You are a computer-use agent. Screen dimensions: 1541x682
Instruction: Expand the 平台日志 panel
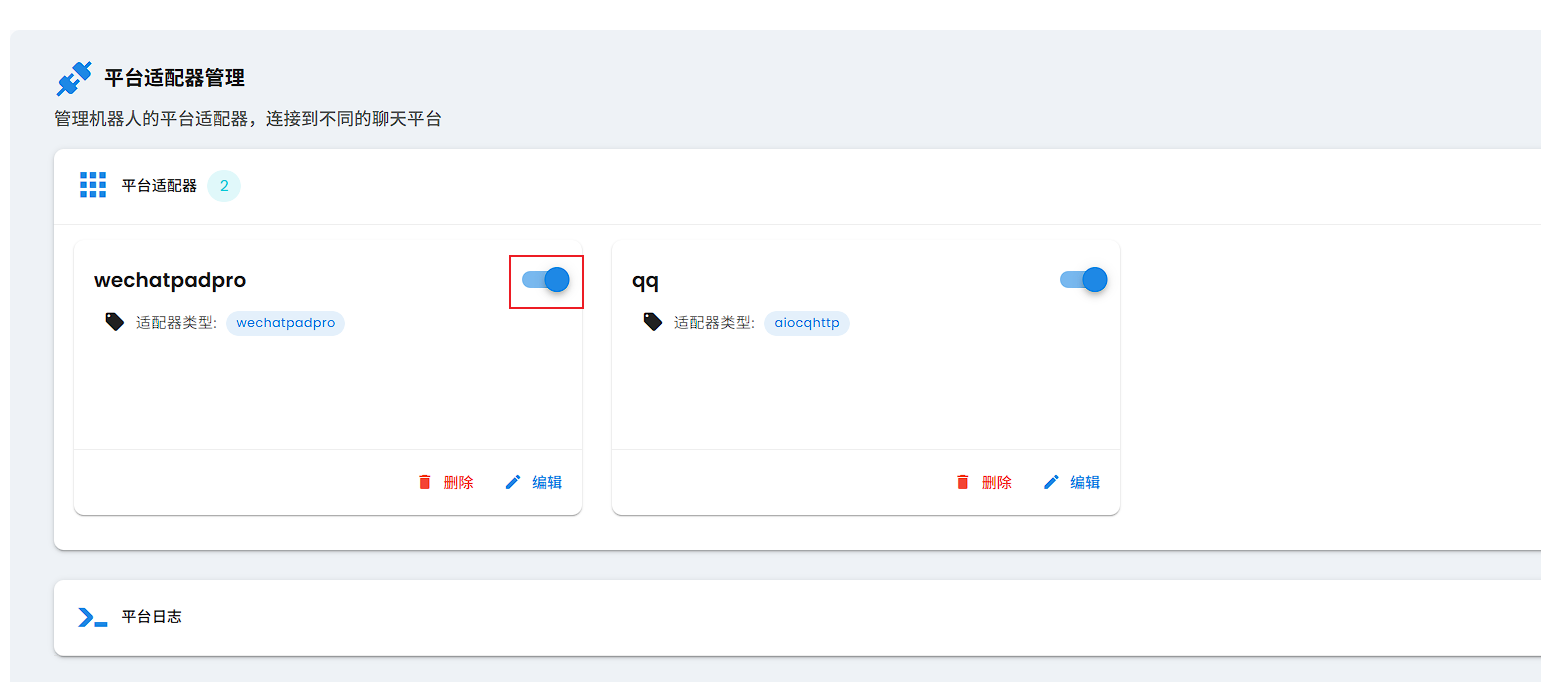(x=797, y=617)
